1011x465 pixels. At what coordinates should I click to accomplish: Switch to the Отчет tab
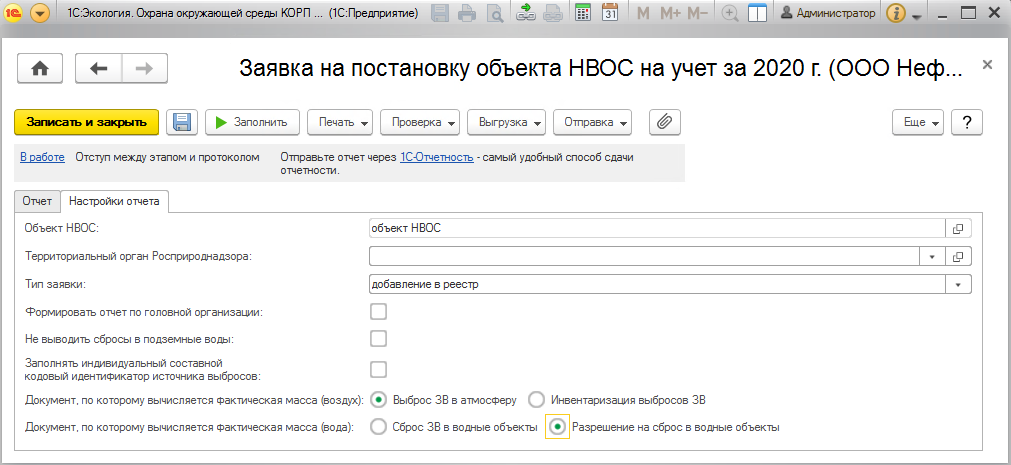click(x=37, y=201)
